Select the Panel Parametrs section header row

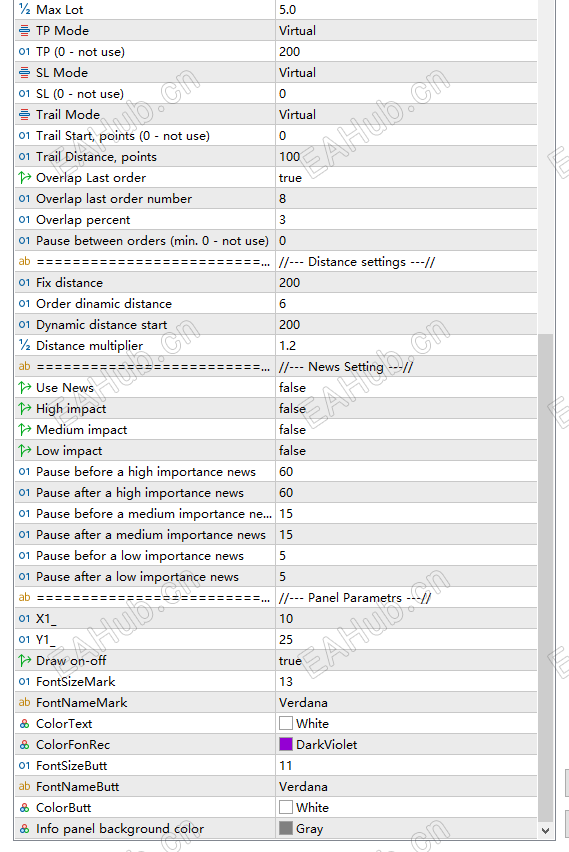click(x=276, y=598)
